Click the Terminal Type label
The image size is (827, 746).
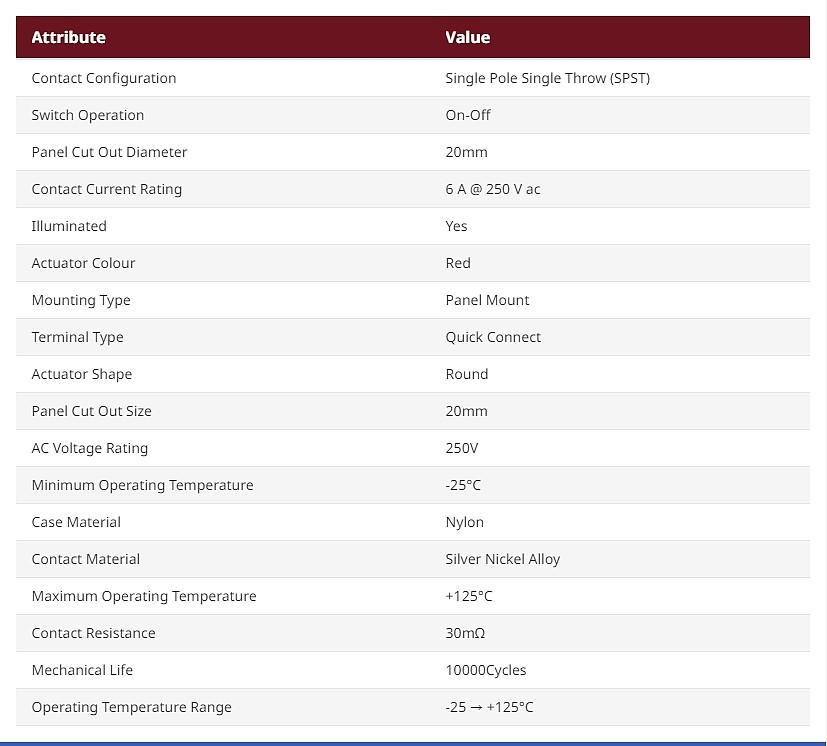point(78,337)
